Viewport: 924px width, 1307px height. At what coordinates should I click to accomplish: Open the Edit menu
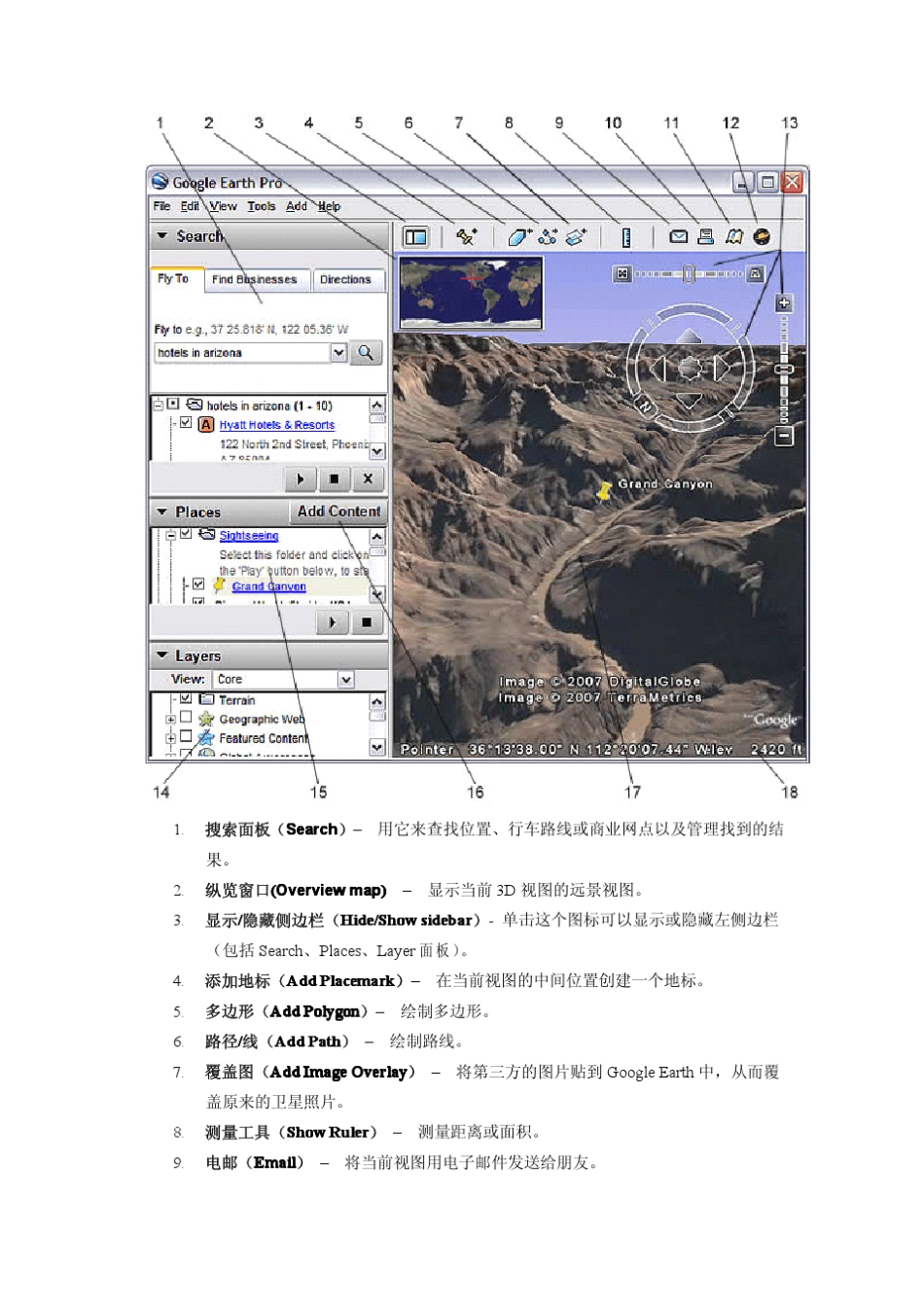(190, 206)
